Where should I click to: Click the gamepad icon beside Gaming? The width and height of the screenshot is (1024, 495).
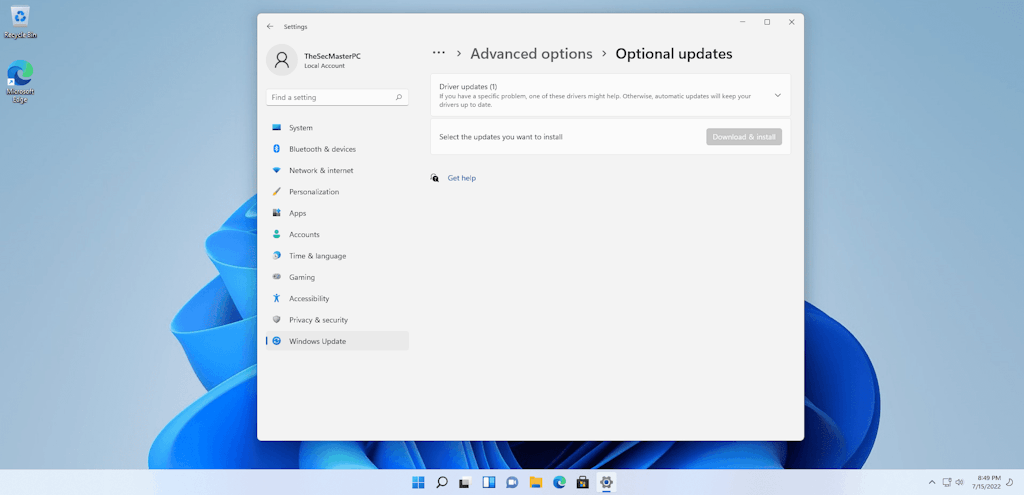point(276,277)
